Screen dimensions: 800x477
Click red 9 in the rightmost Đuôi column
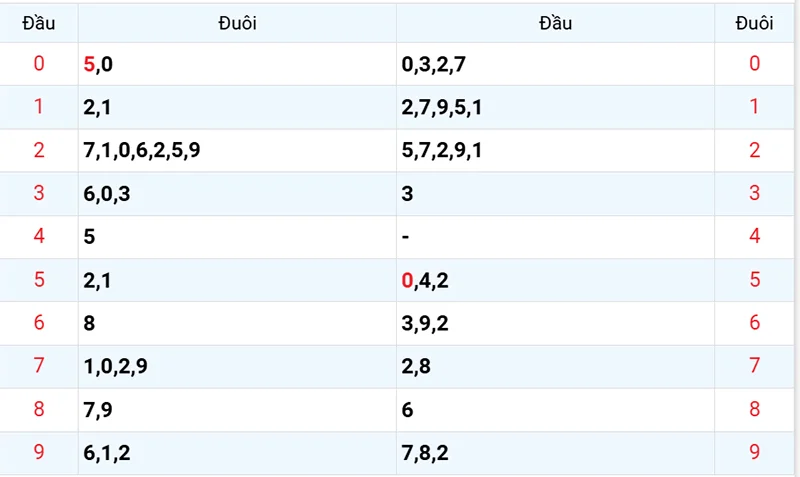tap(754, 453)
